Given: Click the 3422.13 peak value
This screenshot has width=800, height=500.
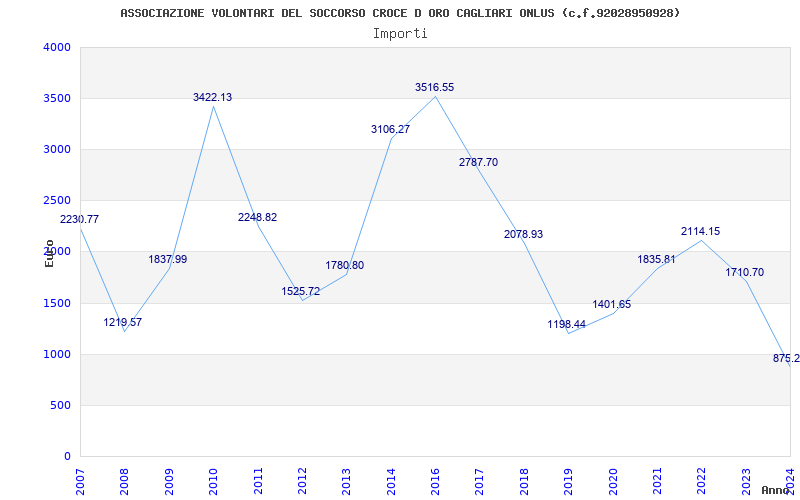Looking at the screenshot, I should 212,97.
